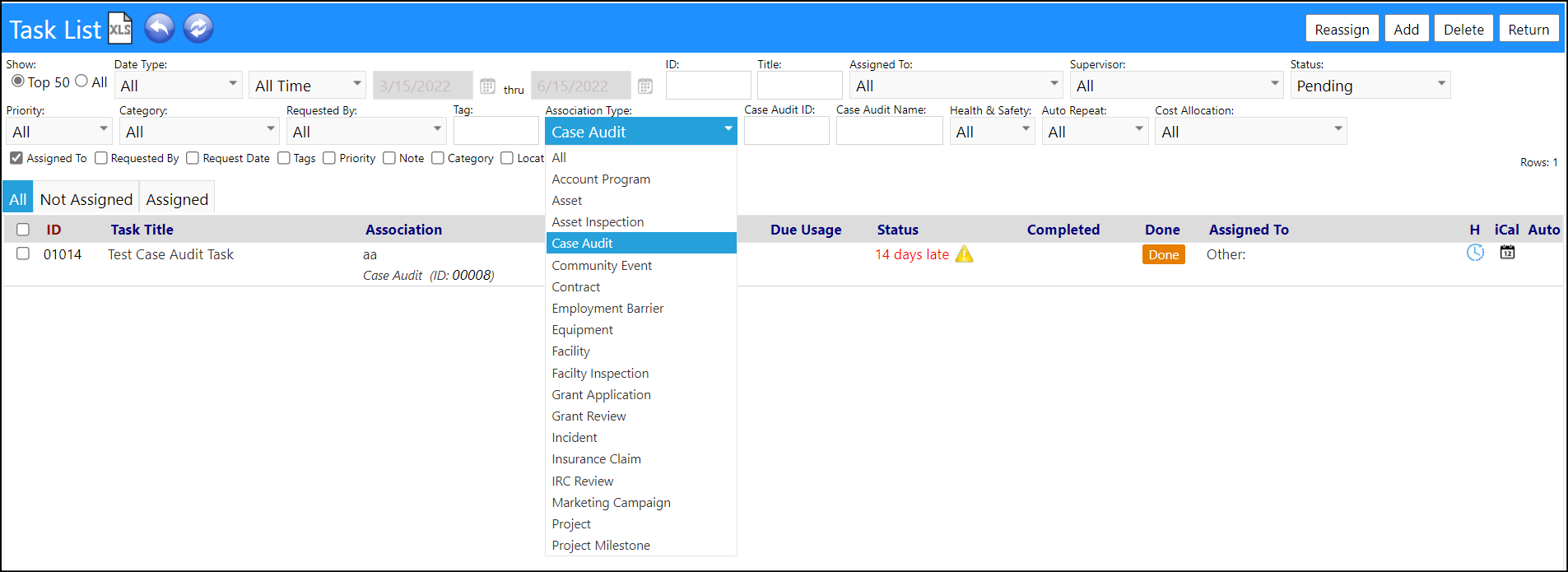Select All radio button under Show
The image size is (1568, 572).
coord(81,81)
